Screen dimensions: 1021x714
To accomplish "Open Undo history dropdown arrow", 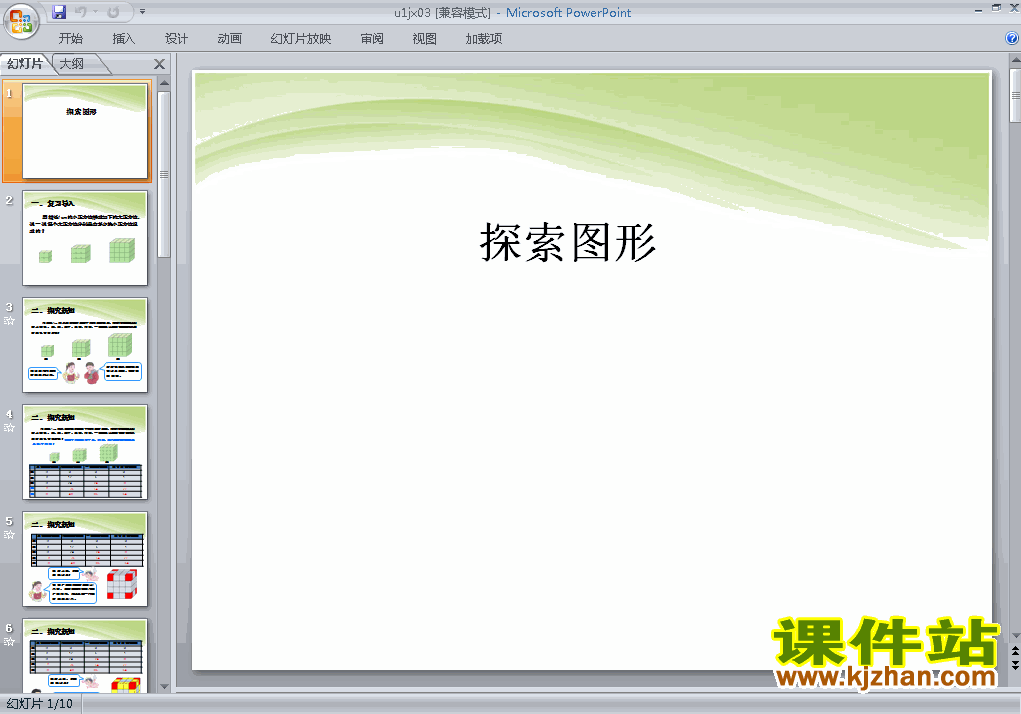I will tap(95, 12).
